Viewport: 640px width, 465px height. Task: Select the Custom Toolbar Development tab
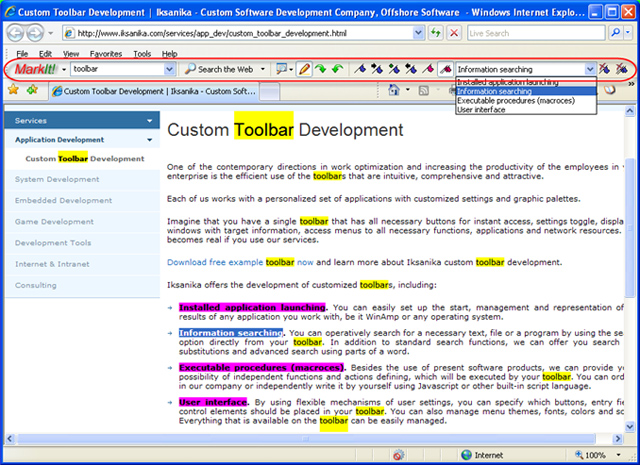(x=154, y=91)
